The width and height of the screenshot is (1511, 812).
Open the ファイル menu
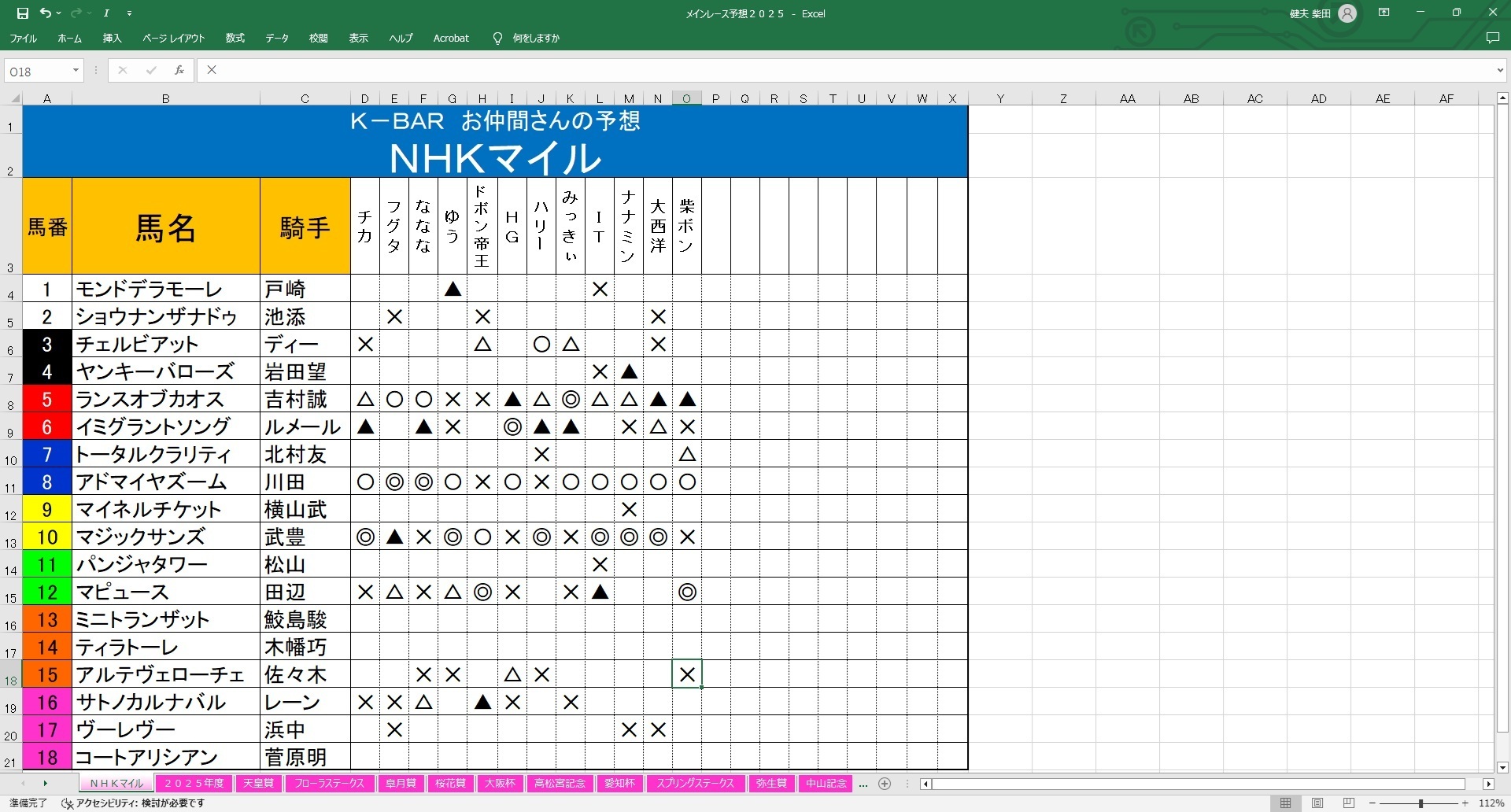click(24, 38)
